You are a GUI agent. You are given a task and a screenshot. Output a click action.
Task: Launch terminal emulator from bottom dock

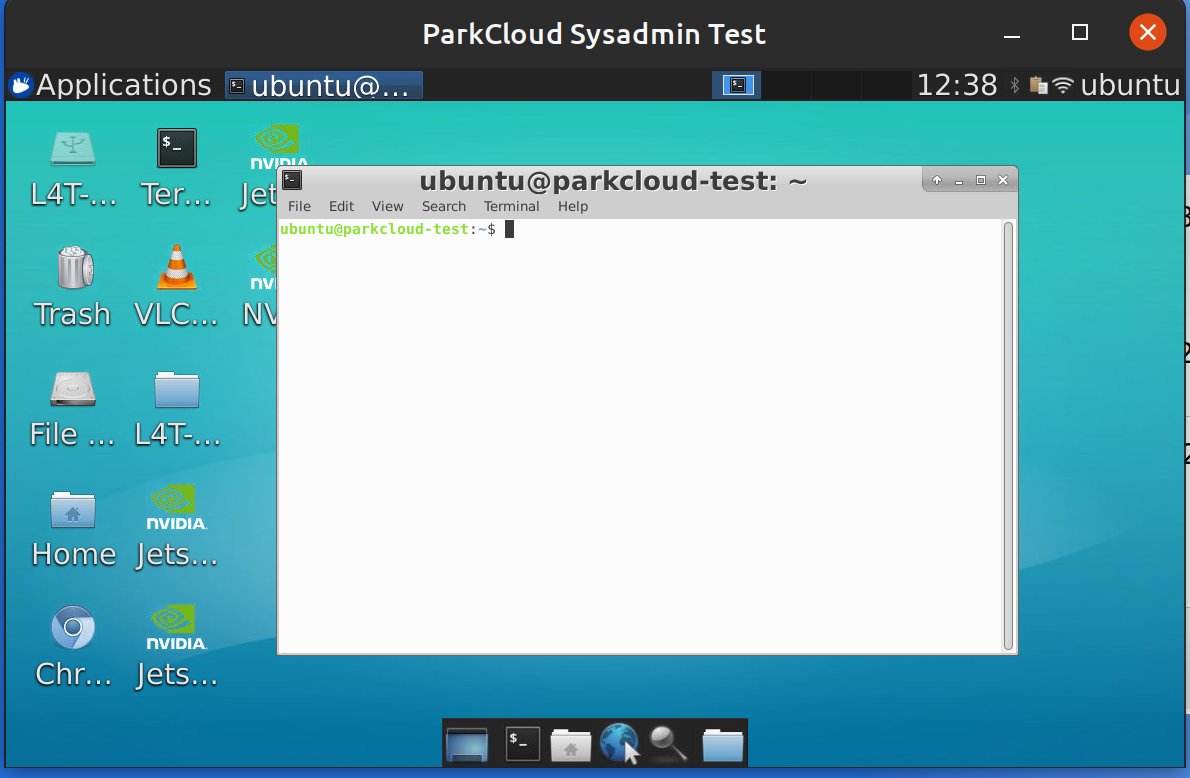point(521,744)
